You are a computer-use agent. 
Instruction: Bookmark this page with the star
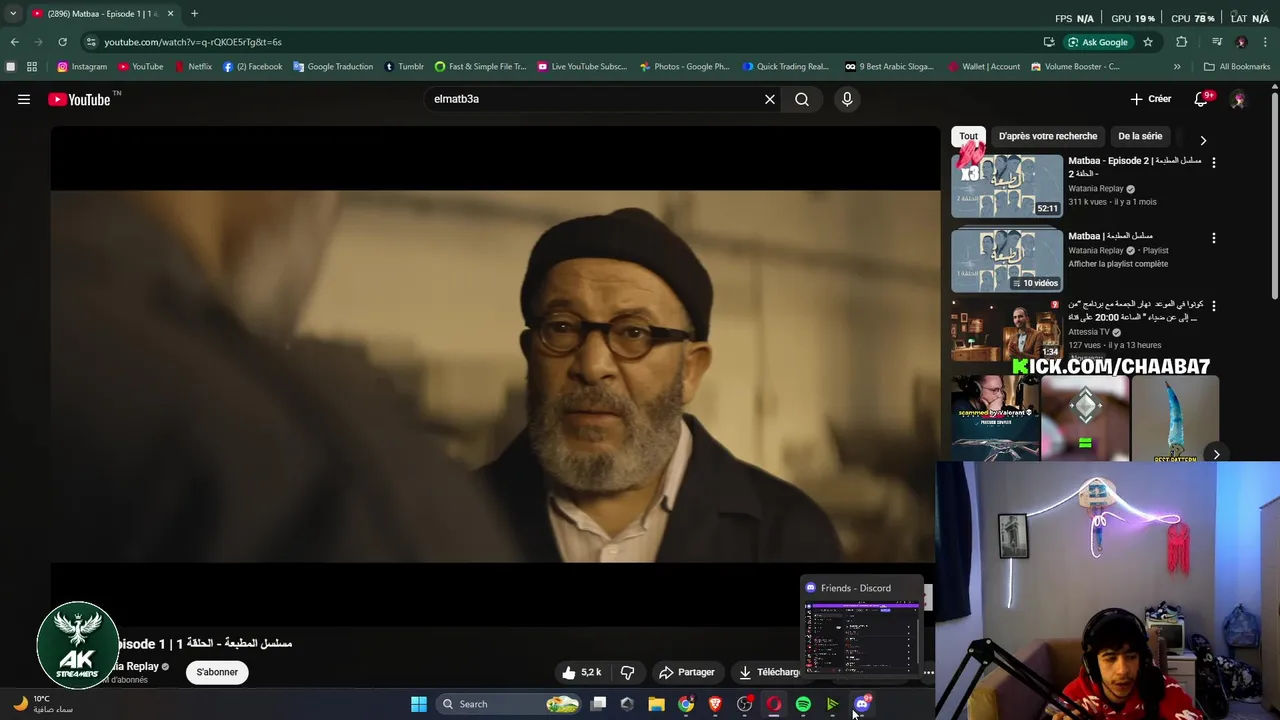[1148, 42]
